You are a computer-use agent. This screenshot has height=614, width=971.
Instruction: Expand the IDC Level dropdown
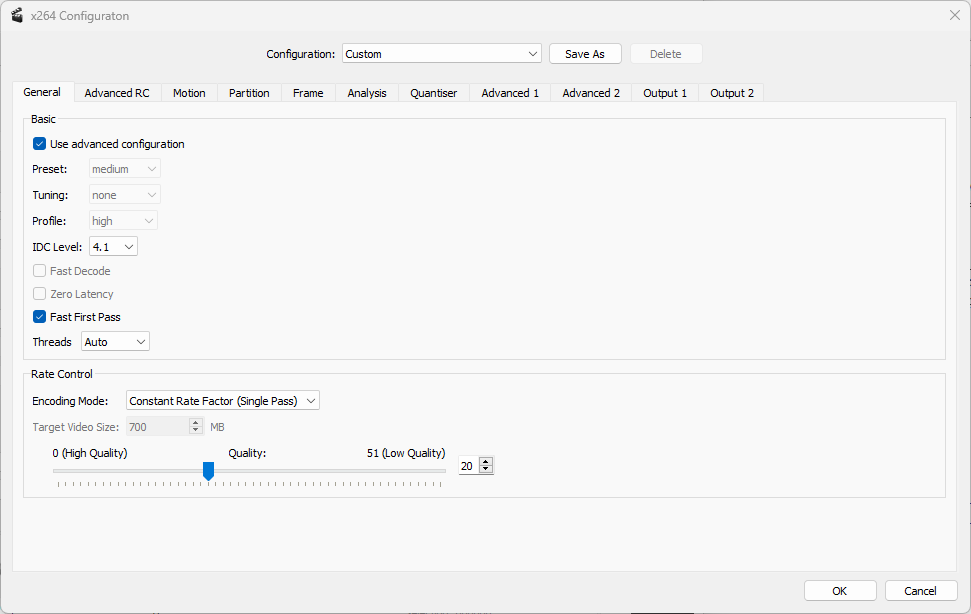coord(113,247)
